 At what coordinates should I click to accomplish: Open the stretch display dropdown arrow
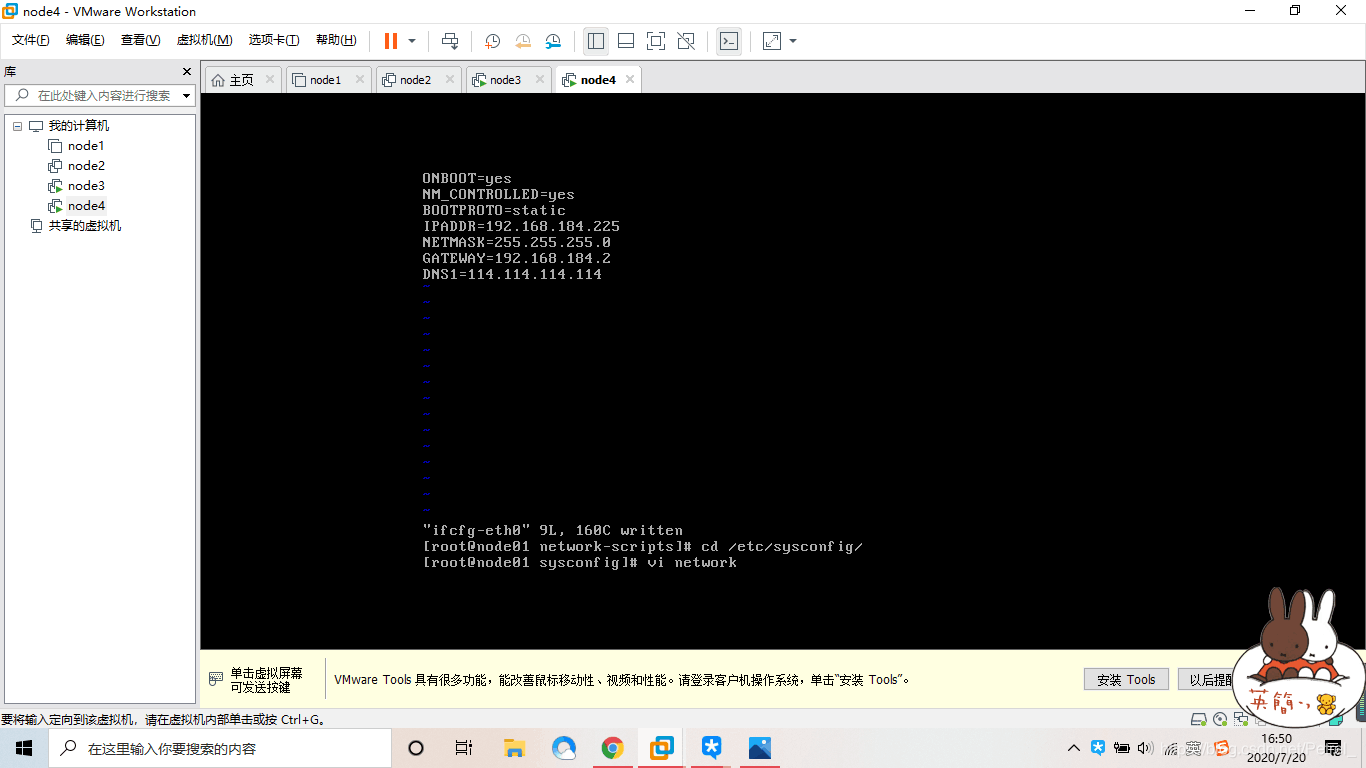coord(793,41)
